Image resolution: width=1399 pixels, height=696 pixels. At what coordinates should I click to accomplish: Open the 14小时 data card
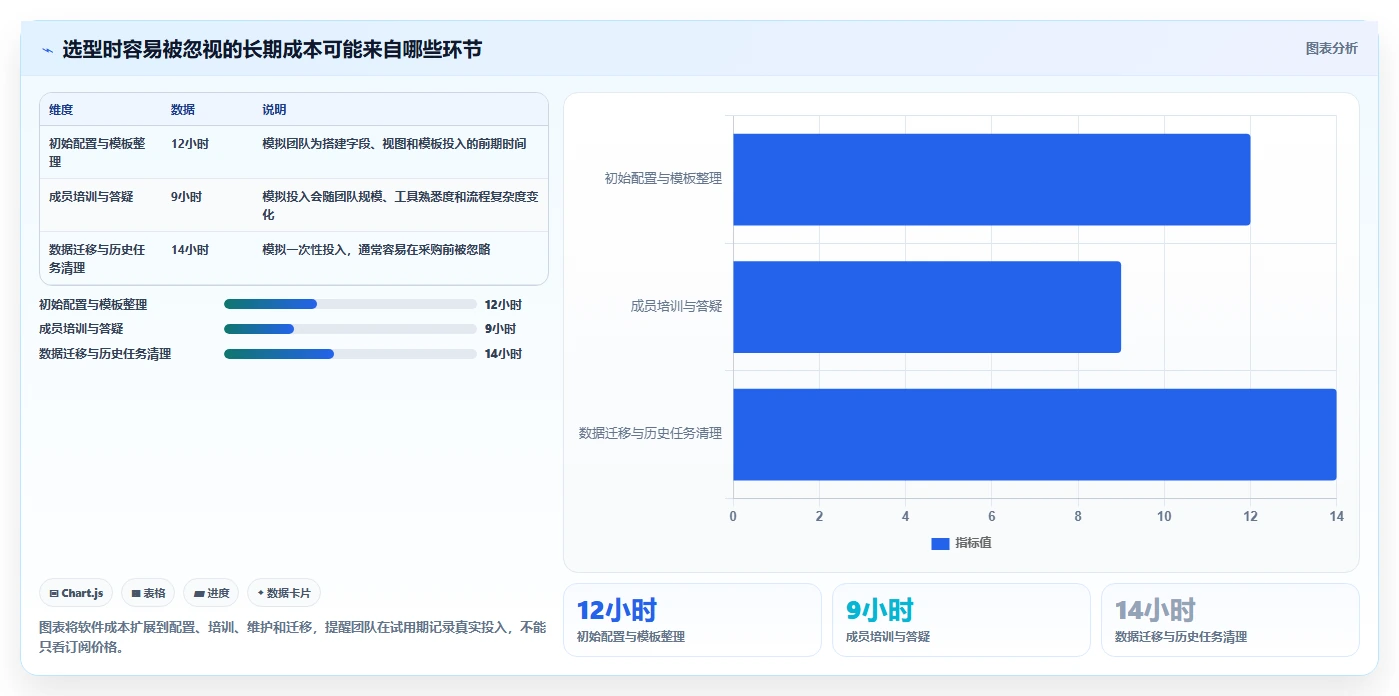click(x=1230, y=620)
